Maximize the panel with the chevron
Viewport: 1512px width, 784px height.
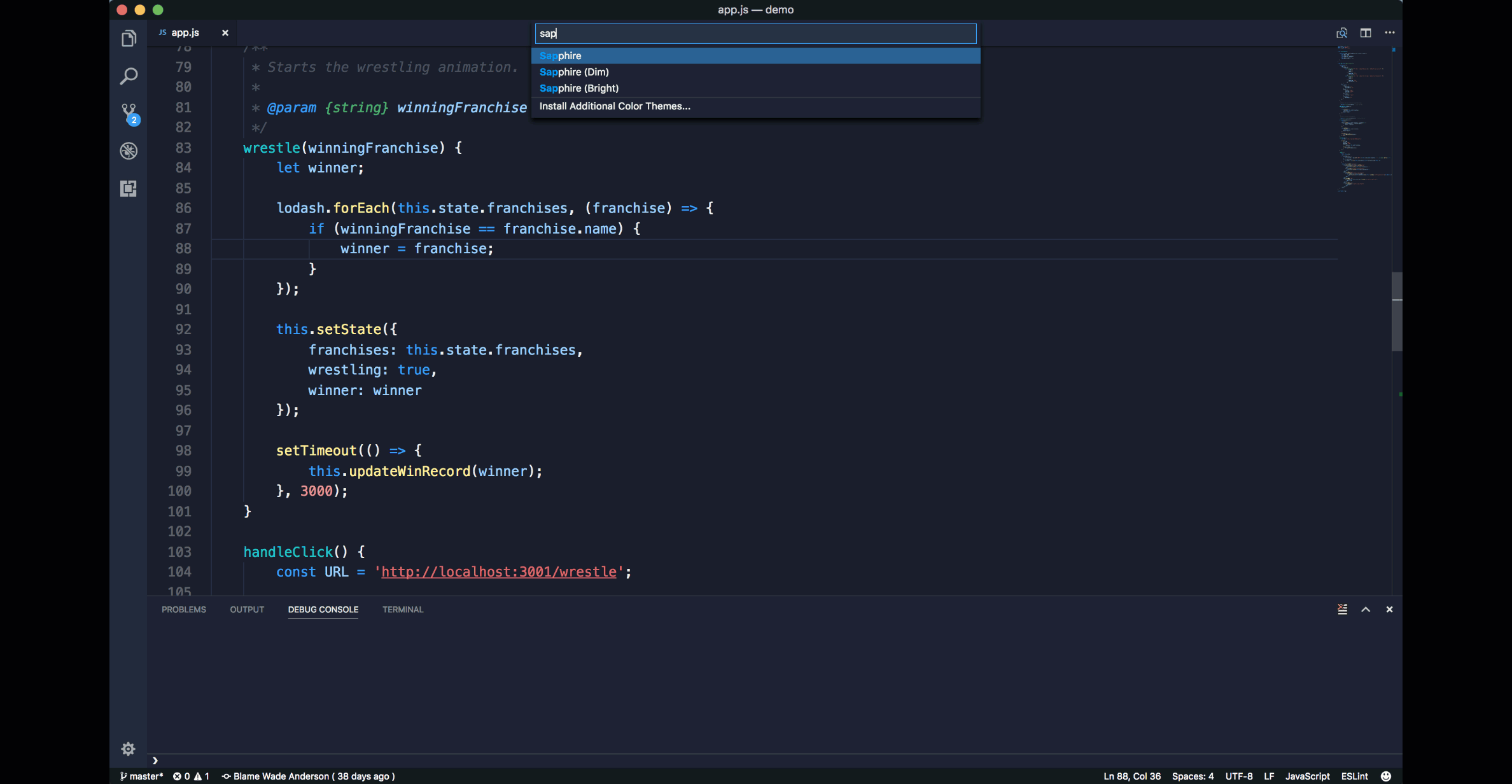tap(1366, 609)
